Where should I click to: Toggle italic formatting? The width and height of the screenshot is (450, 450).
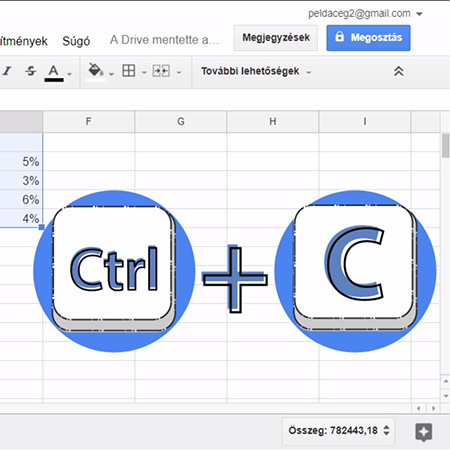click(7, 71)
